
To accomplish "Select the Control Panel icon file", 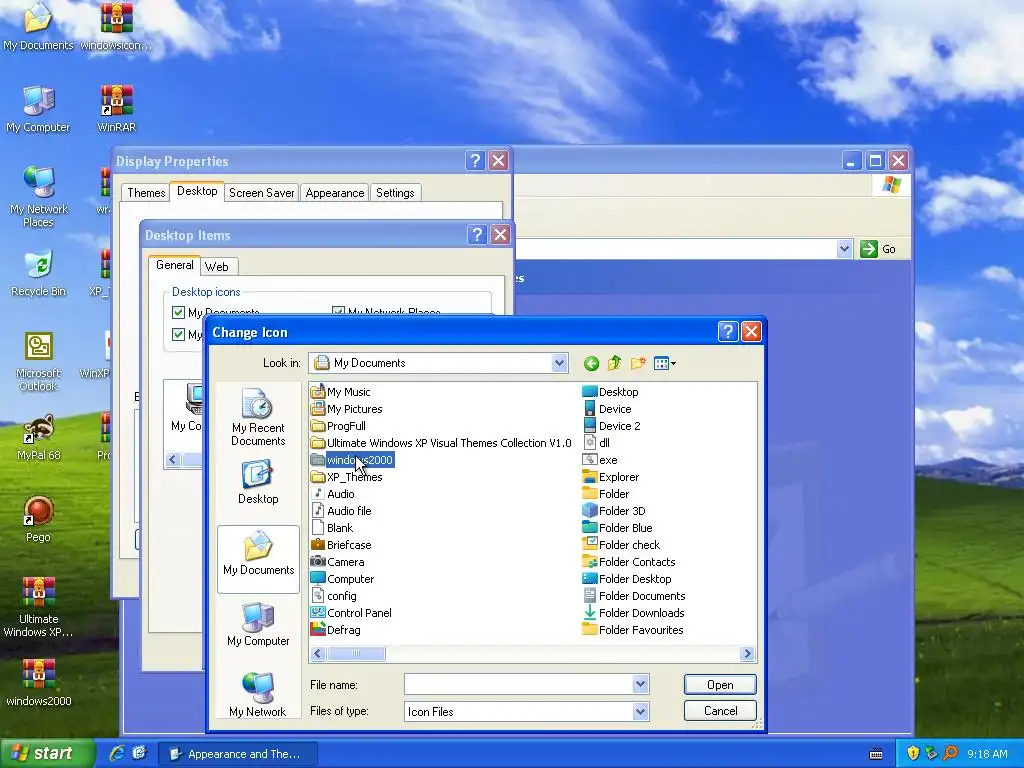I will point(351,613).
